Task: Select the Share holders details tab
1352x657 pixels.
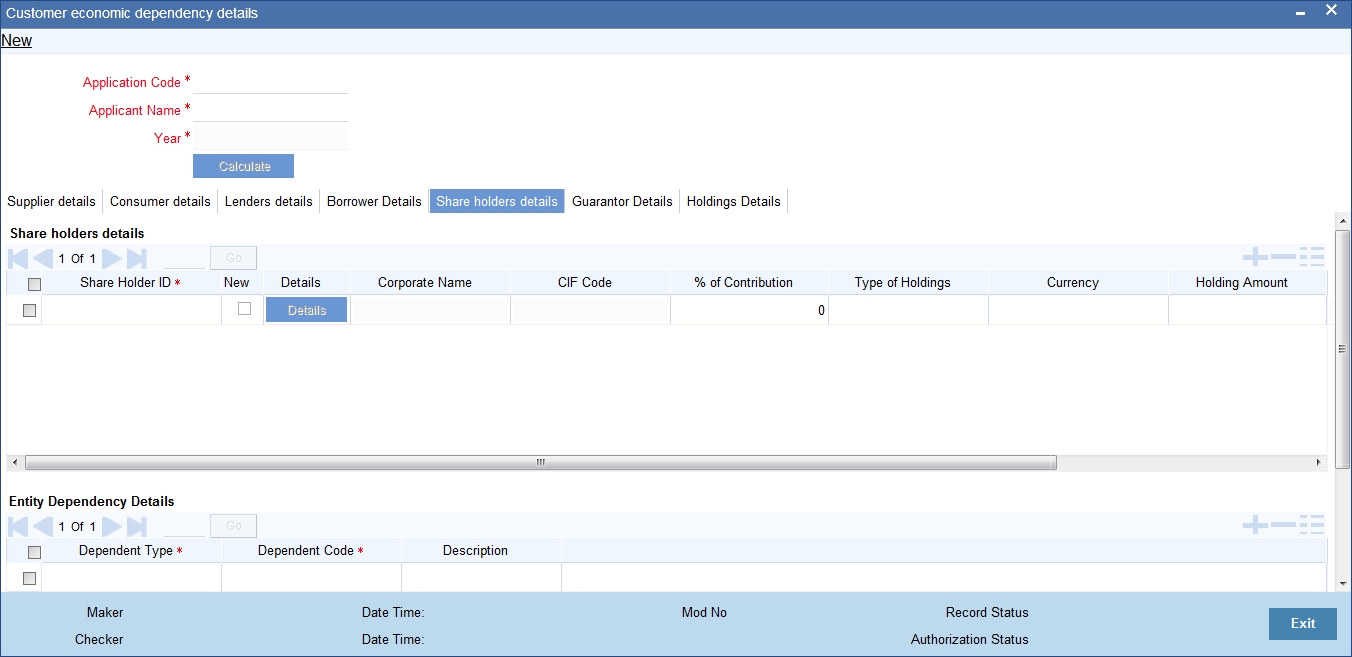Action: 497,201
